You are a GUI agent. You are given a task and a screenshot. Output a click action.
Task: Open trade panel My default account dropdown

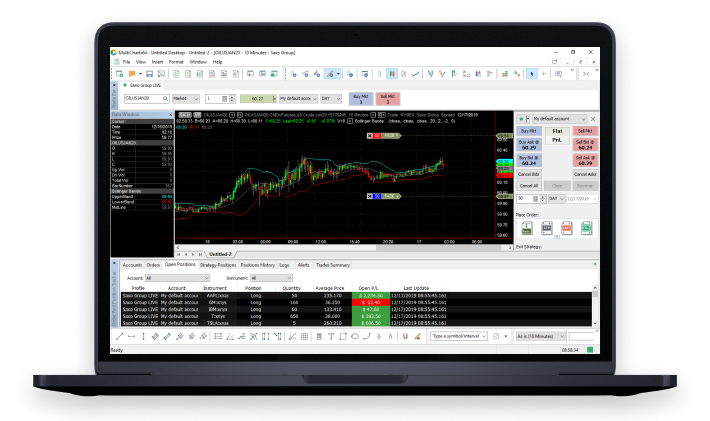coord(559,119)
